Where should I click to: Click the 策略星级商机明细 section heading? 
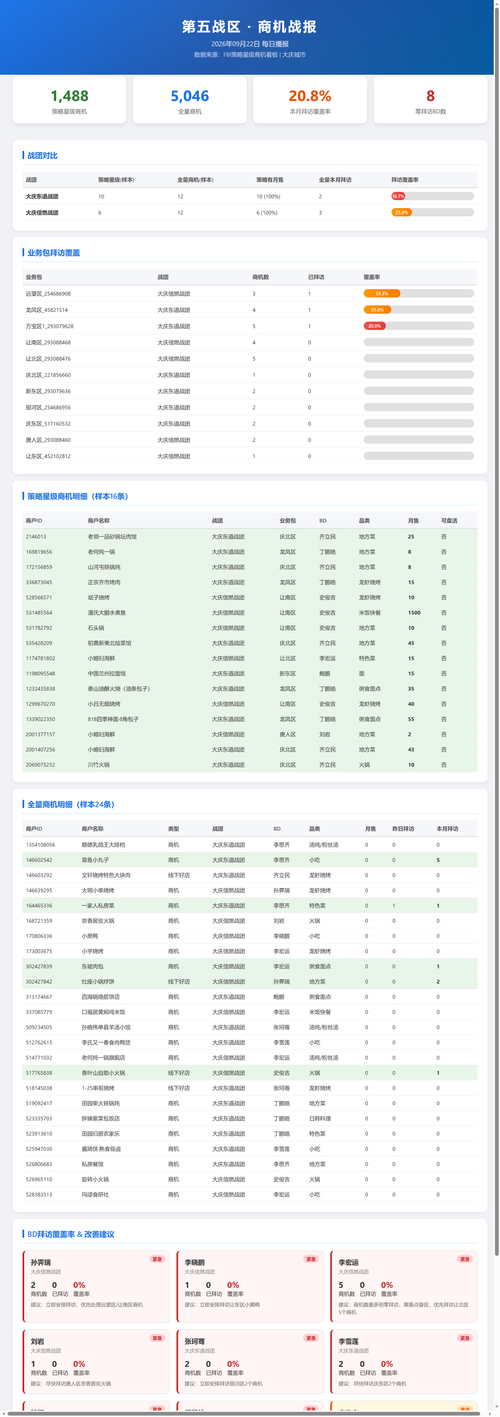(x=77, y=496)
